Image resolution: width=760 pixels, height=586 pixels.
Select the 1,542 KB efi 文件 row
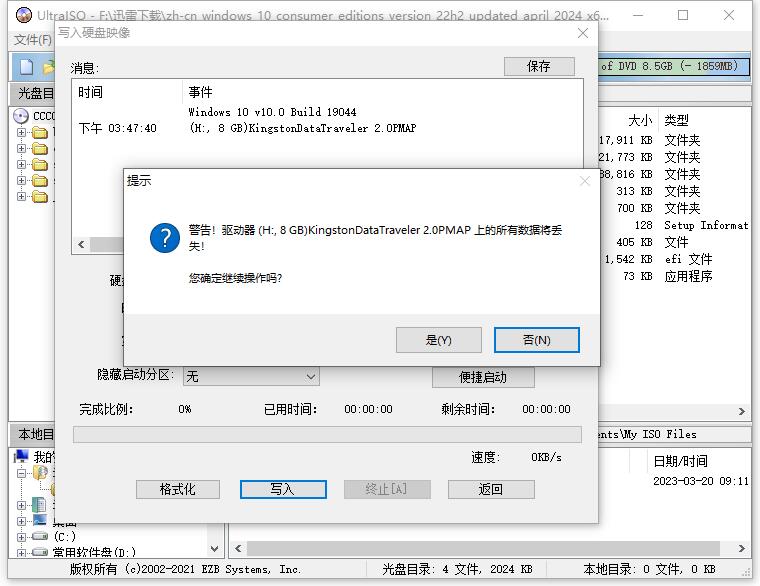[x=674, y=259]
